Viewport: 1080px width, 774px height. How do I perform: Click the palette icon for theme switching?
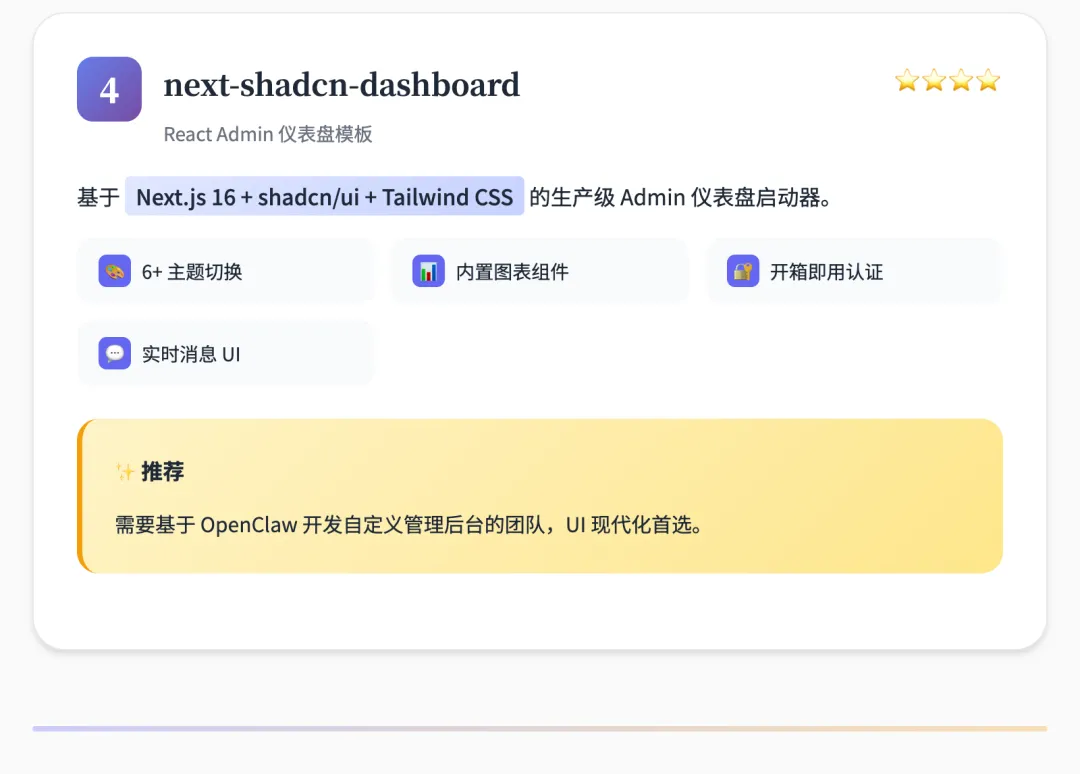pyautogui.click(x=114, y=271)
